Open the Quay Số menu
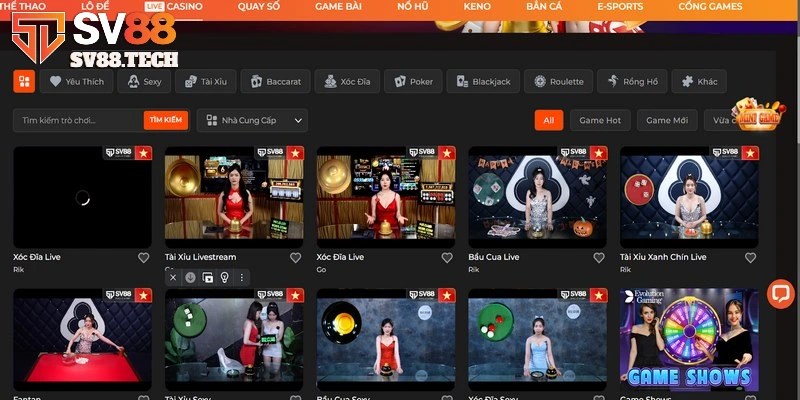This screenshot has width=800, height=400. (x=259, y=6)
